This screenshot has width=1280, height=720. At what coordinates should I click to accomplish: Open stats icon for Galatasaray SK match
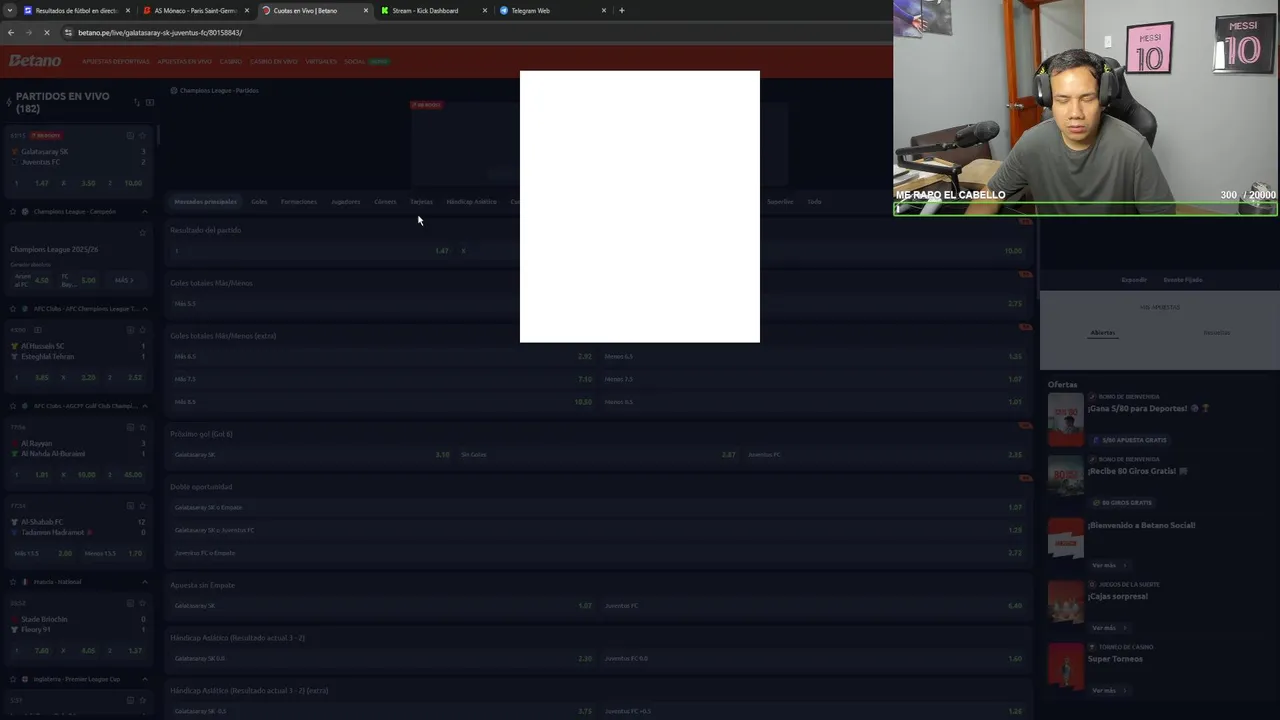[130, 135]
